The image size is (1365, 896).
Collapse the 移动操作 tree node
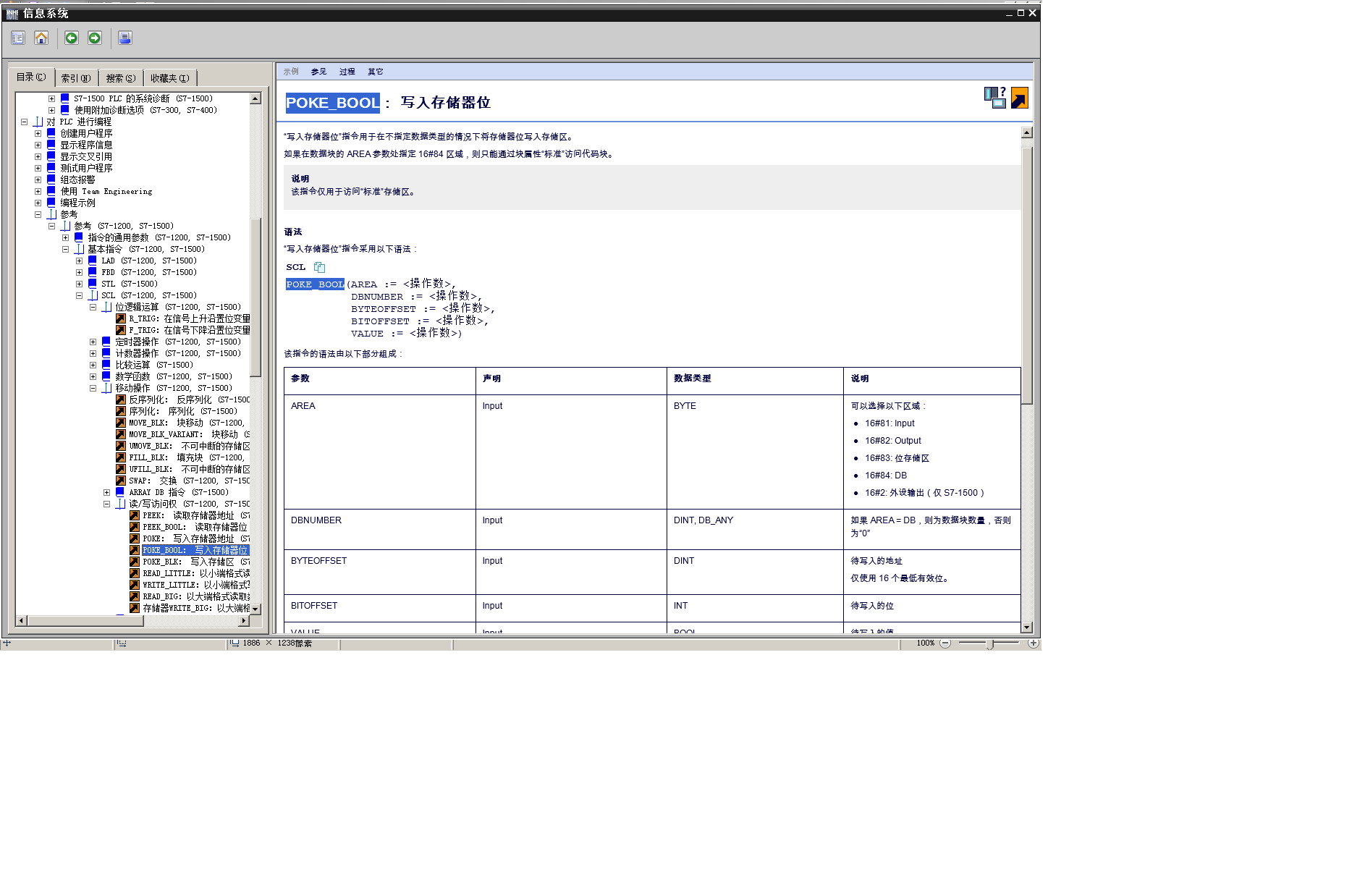93,388
